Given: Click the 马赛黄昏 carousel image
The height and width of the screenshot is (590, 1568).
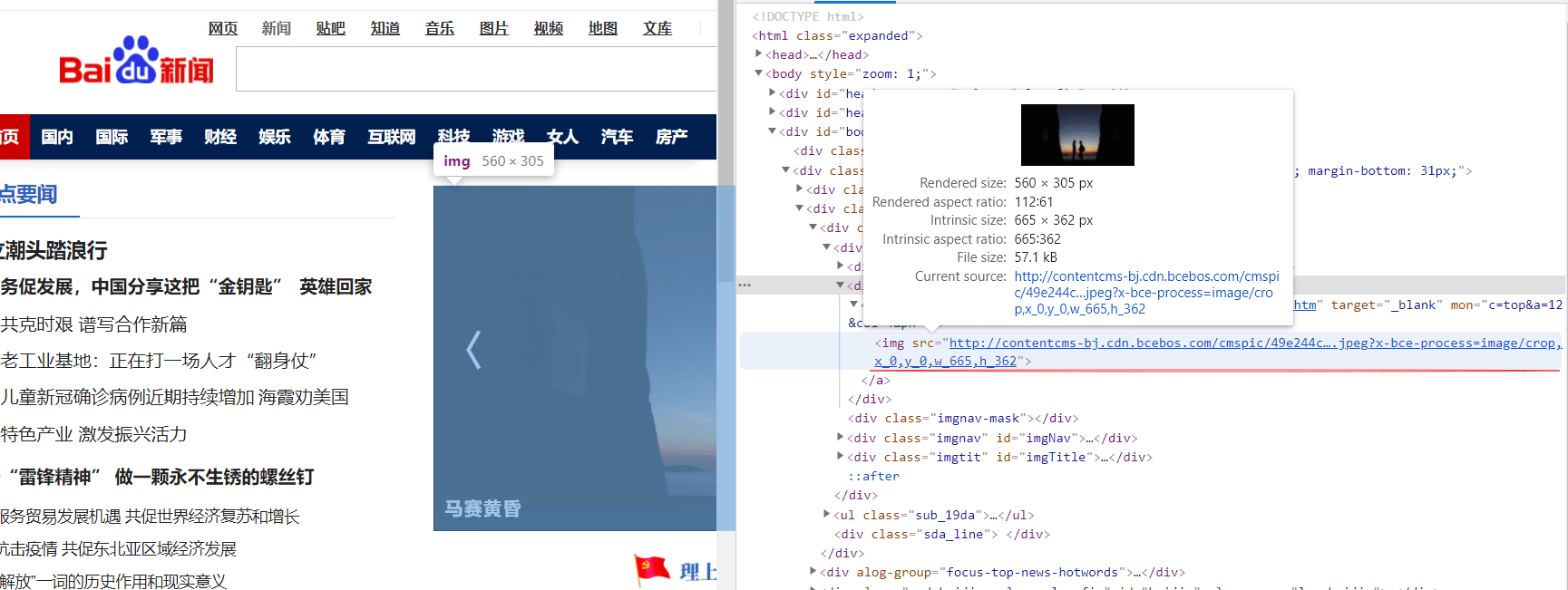Looking at the screenshot, I should point(575,358).
